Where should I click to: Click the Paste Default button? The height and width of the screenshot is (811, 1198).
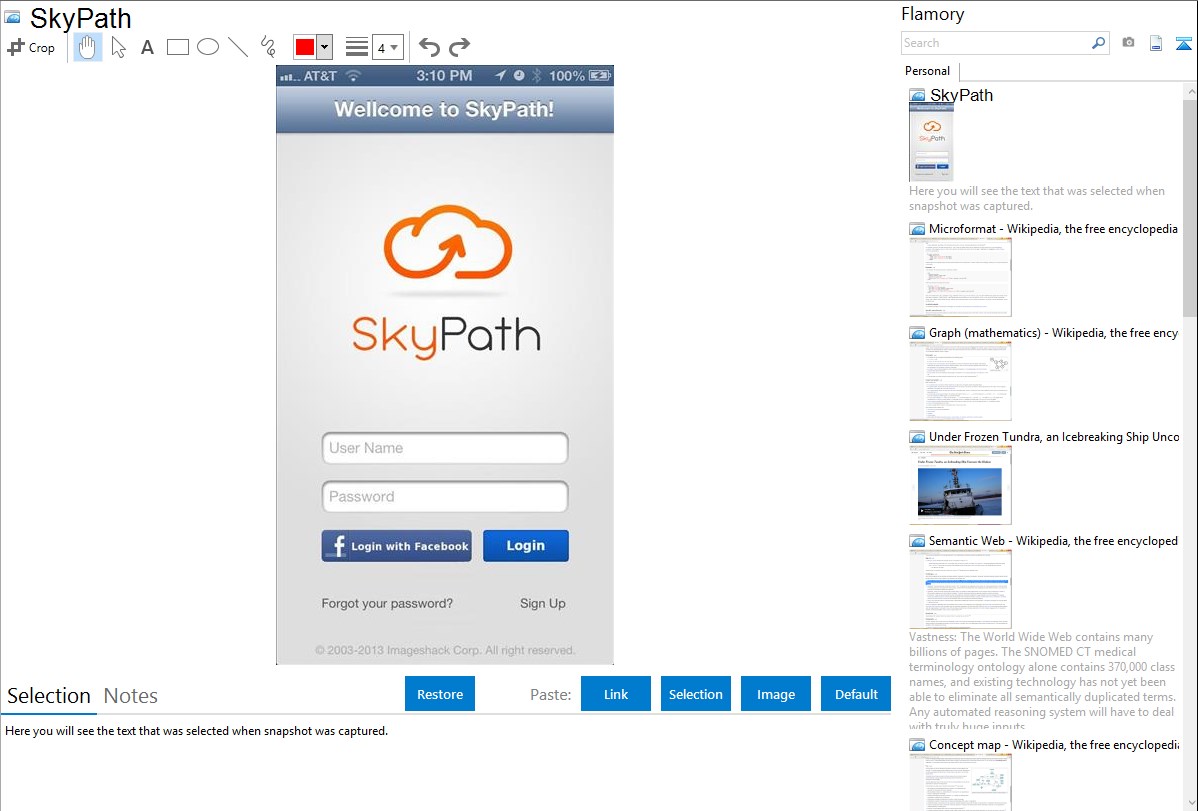pyautogui.click(x=856, y=694)
